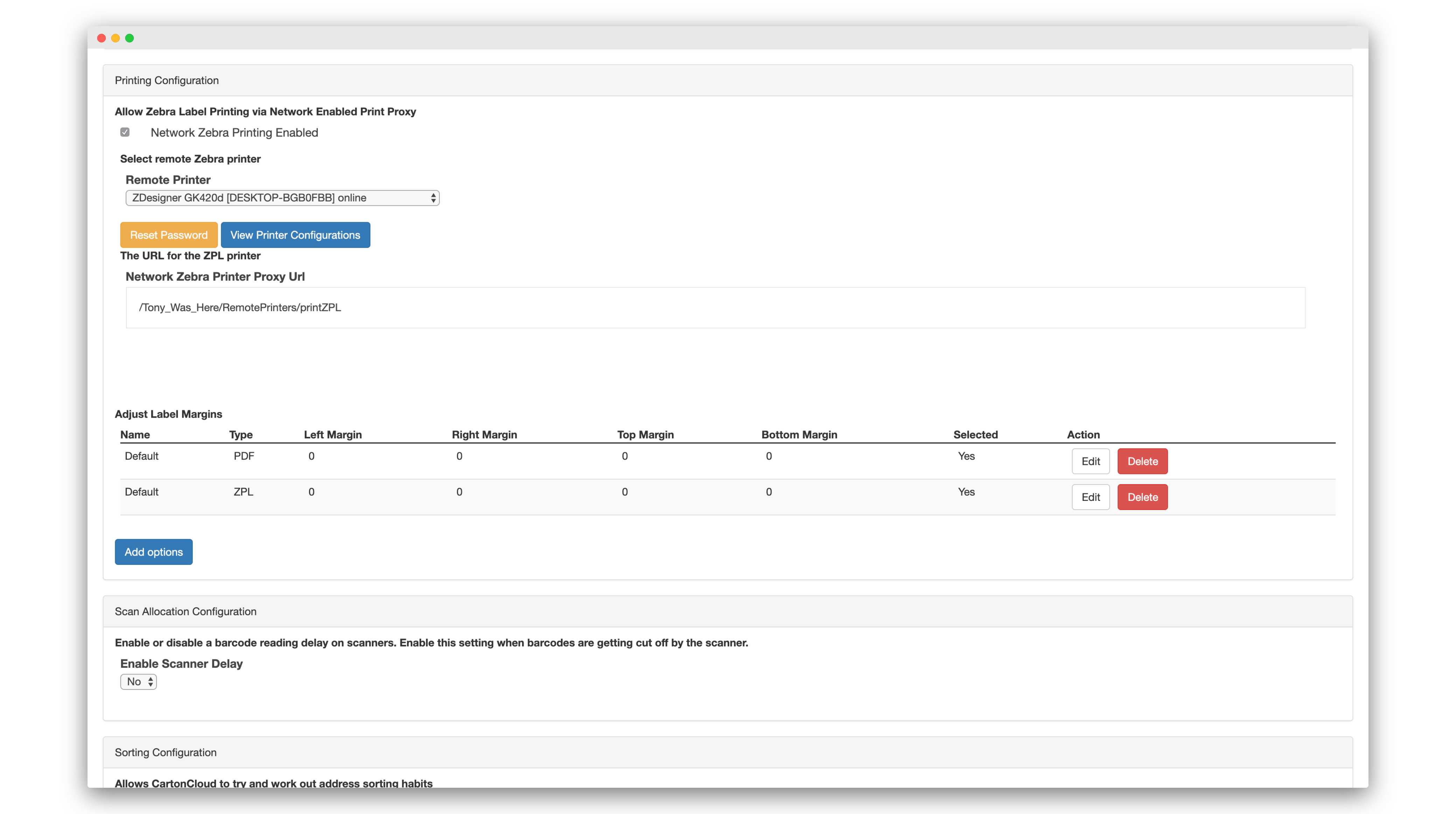Viewport: 1456px width, 814px height.
Task: Open View Printer Configurations
Action: click(295, 235)
